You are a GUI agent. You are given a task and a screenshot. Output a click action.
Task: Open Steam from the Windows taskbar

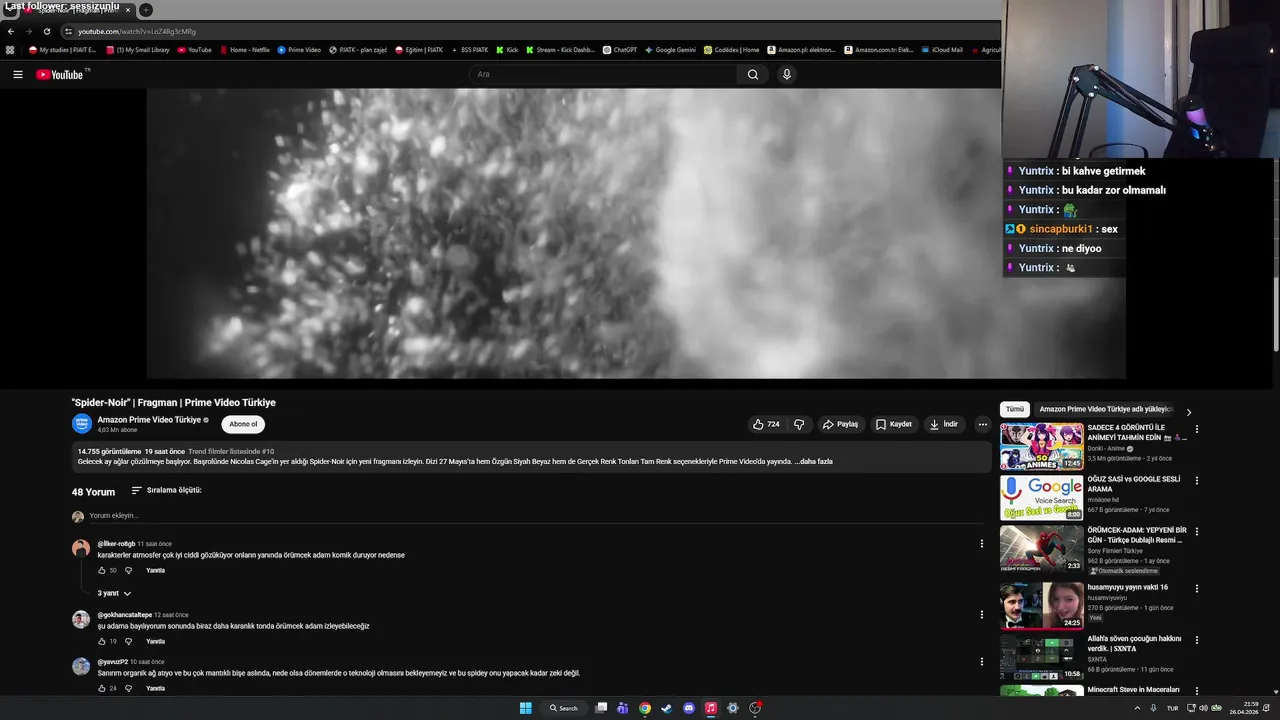coord(667,708)
